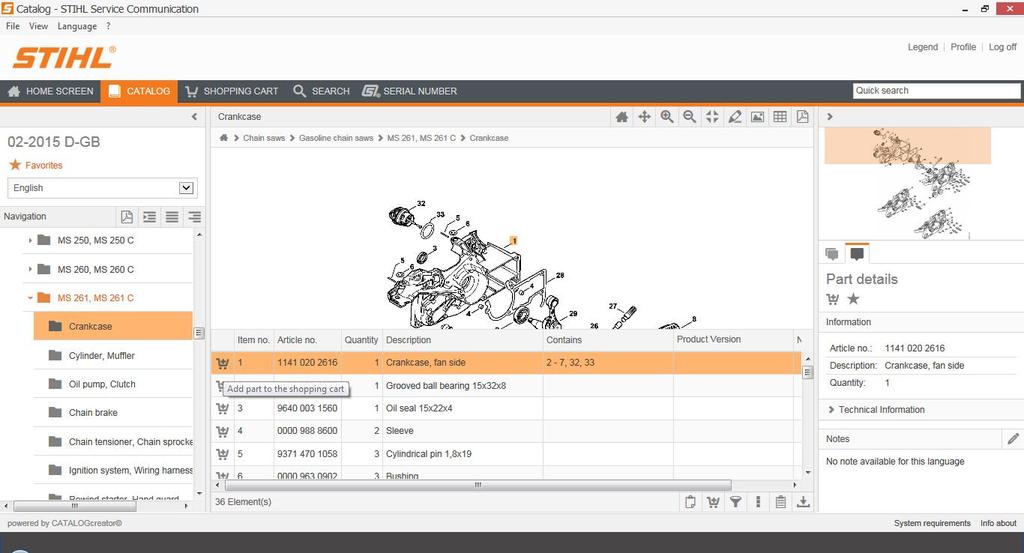Fit diagram to window
1024x553 pixels.
(712, 117)
